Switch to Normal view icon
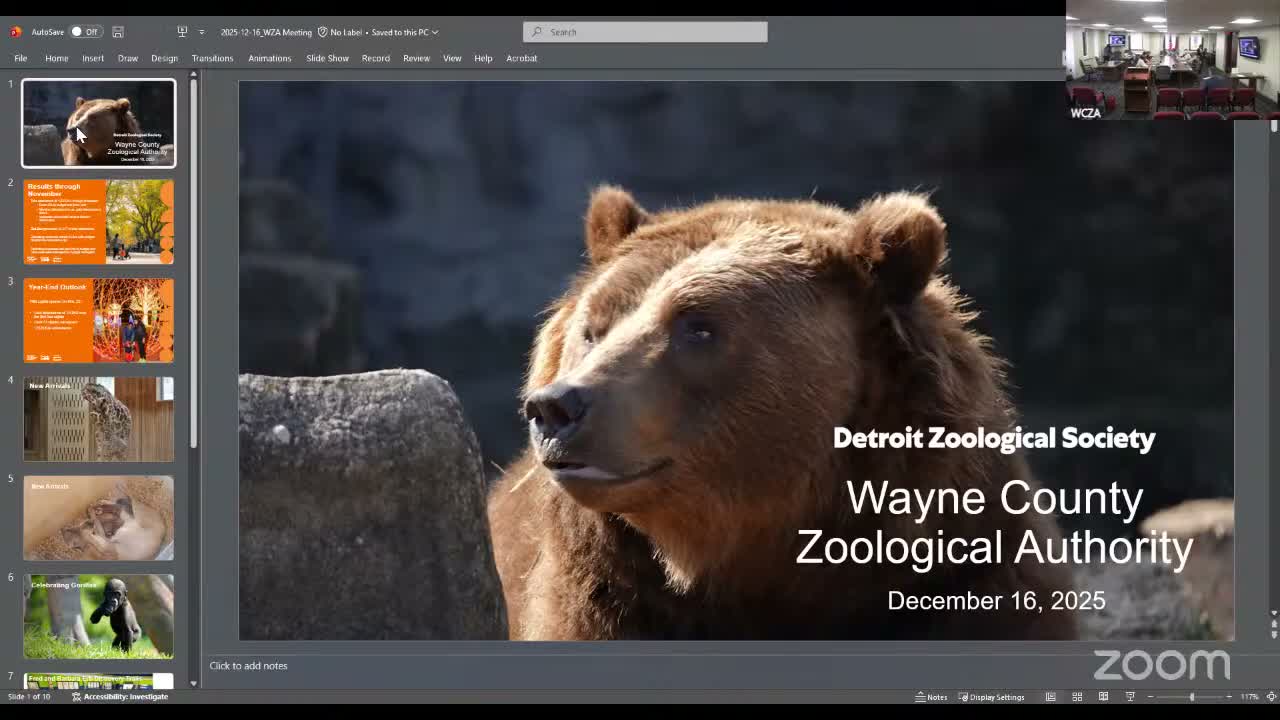Image resolution: width=1280 pixels, height=720 pixels. (1051, 697)
